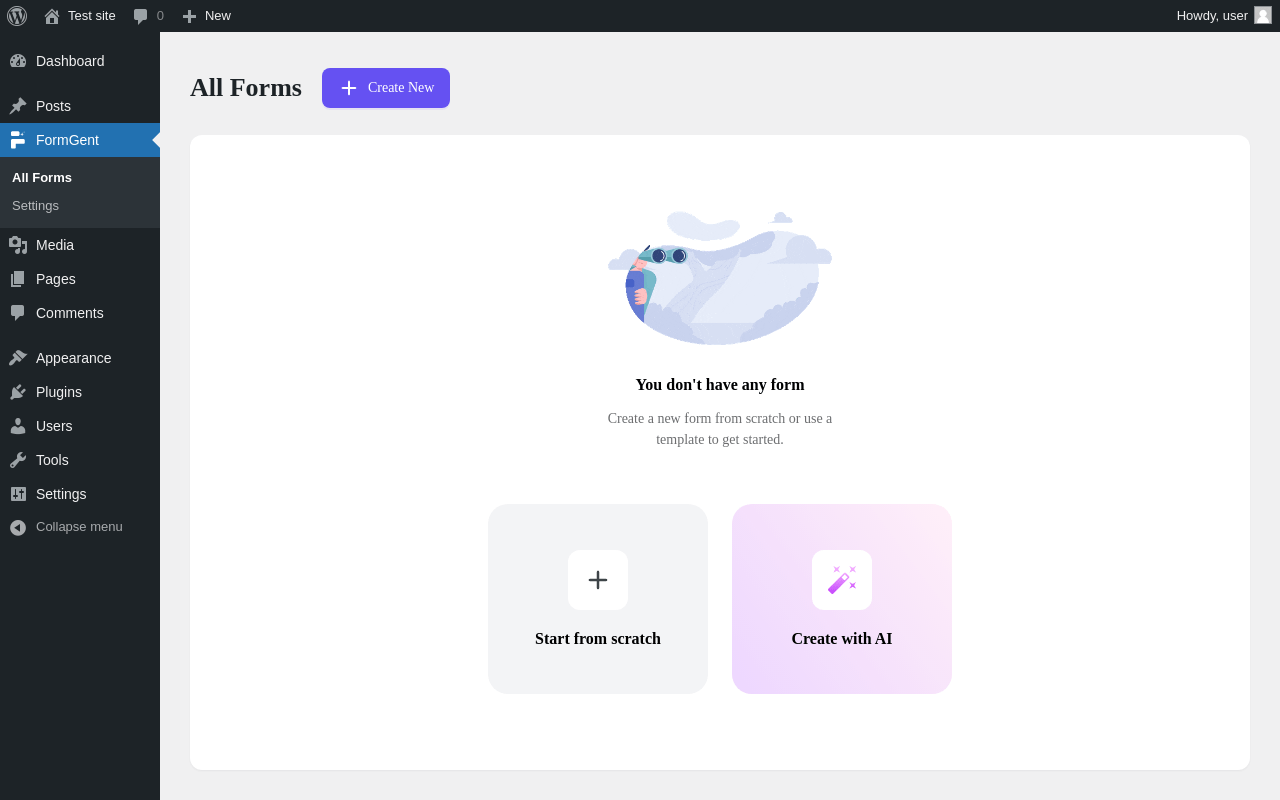Click the empty-state binoculars illustration
The width and height of the screenshot is (1280, 800).
tap(720, 278)
